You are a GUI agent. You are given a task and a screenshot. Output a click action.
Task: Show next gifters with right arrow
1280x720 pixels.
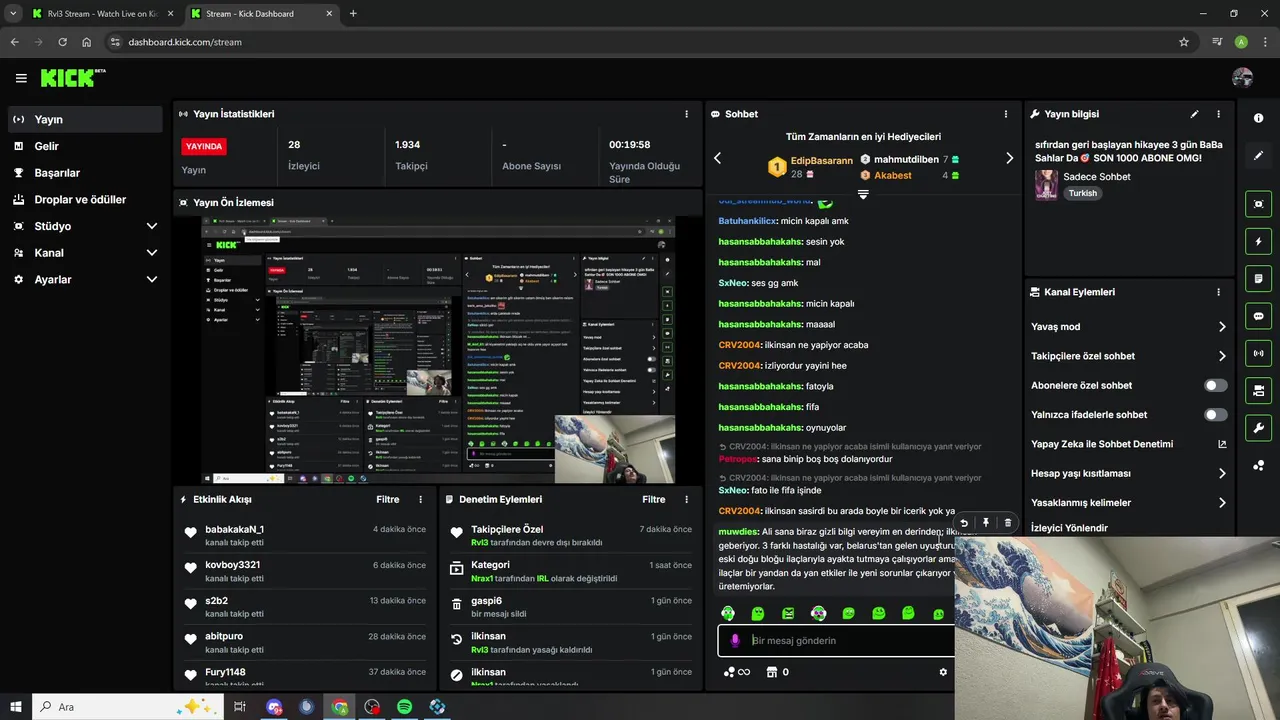pos(1009,158)
